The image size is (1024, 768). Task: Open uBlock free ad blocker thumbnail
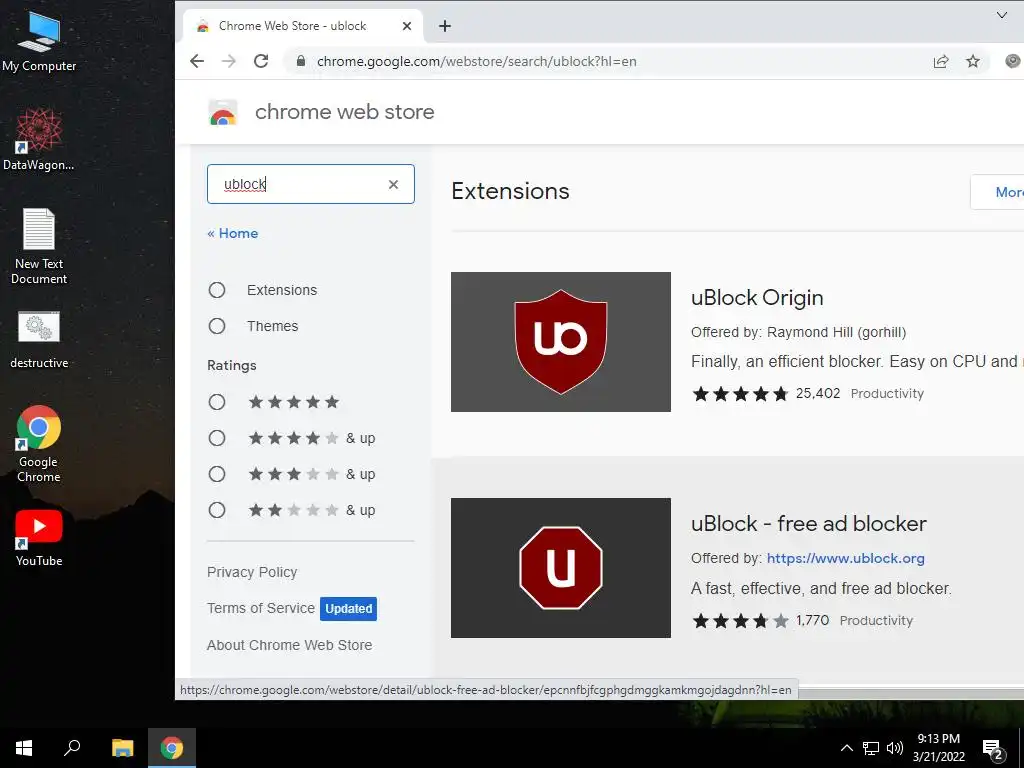point(560,568)
